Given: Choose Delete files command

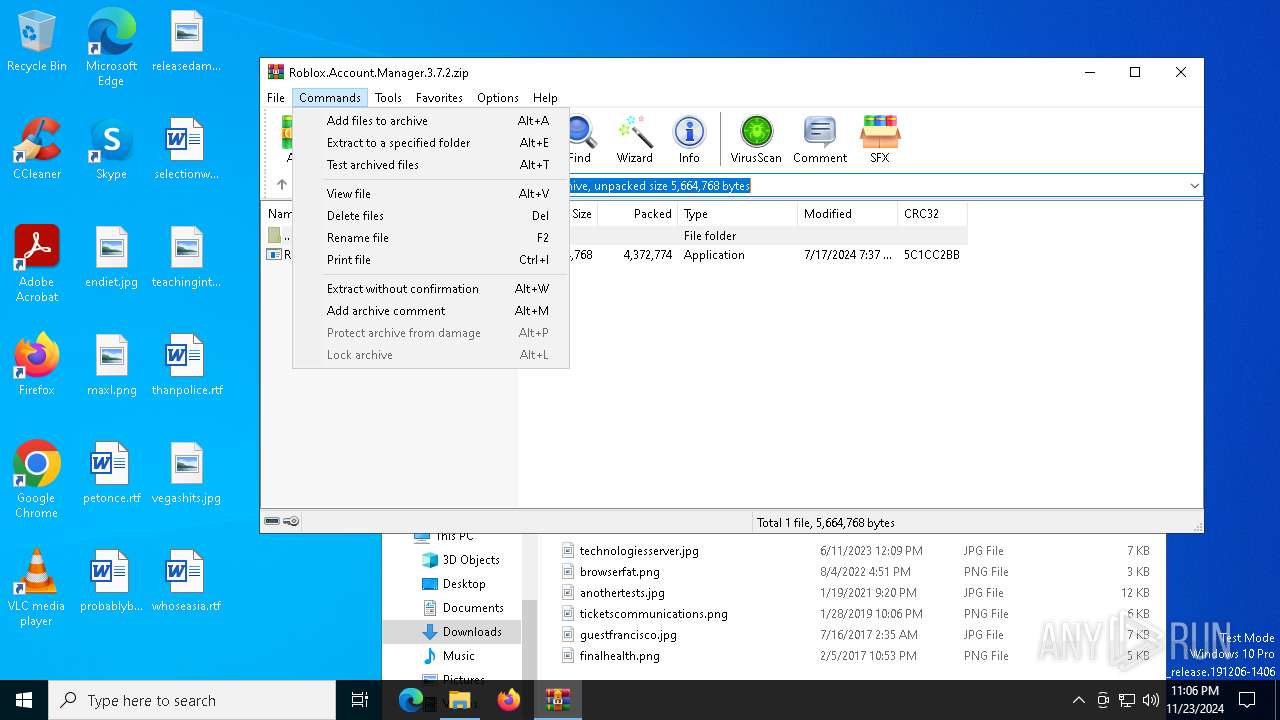Looking at the screenshot, I should point(431,216).
